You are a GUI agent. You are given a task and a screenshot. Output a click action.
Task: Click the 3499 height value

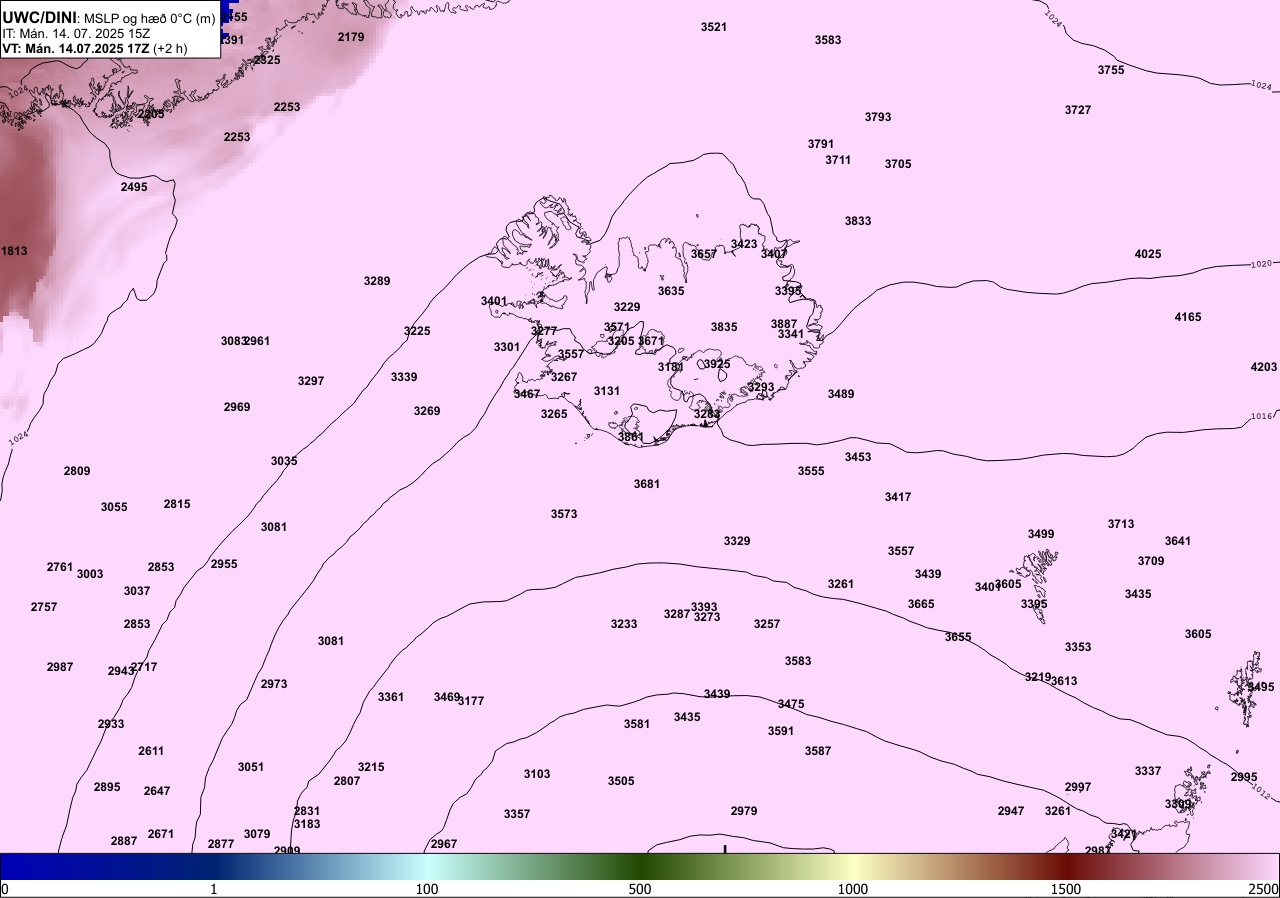coord(1041,534)
